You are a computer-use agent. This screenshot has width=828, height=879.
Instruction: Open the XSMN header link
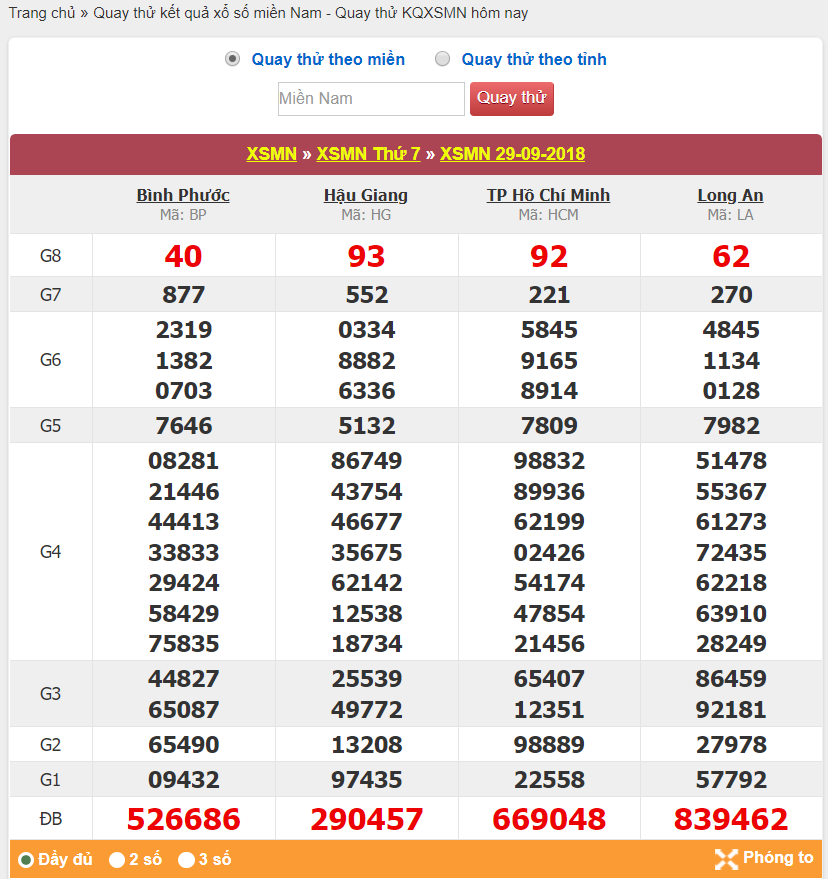272,154
